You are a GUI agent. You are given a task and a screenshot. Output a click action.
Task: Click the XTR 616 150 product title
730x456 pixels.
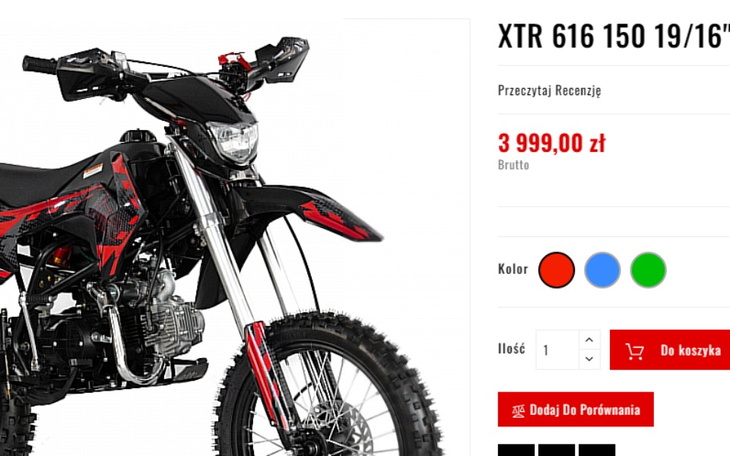614,36
